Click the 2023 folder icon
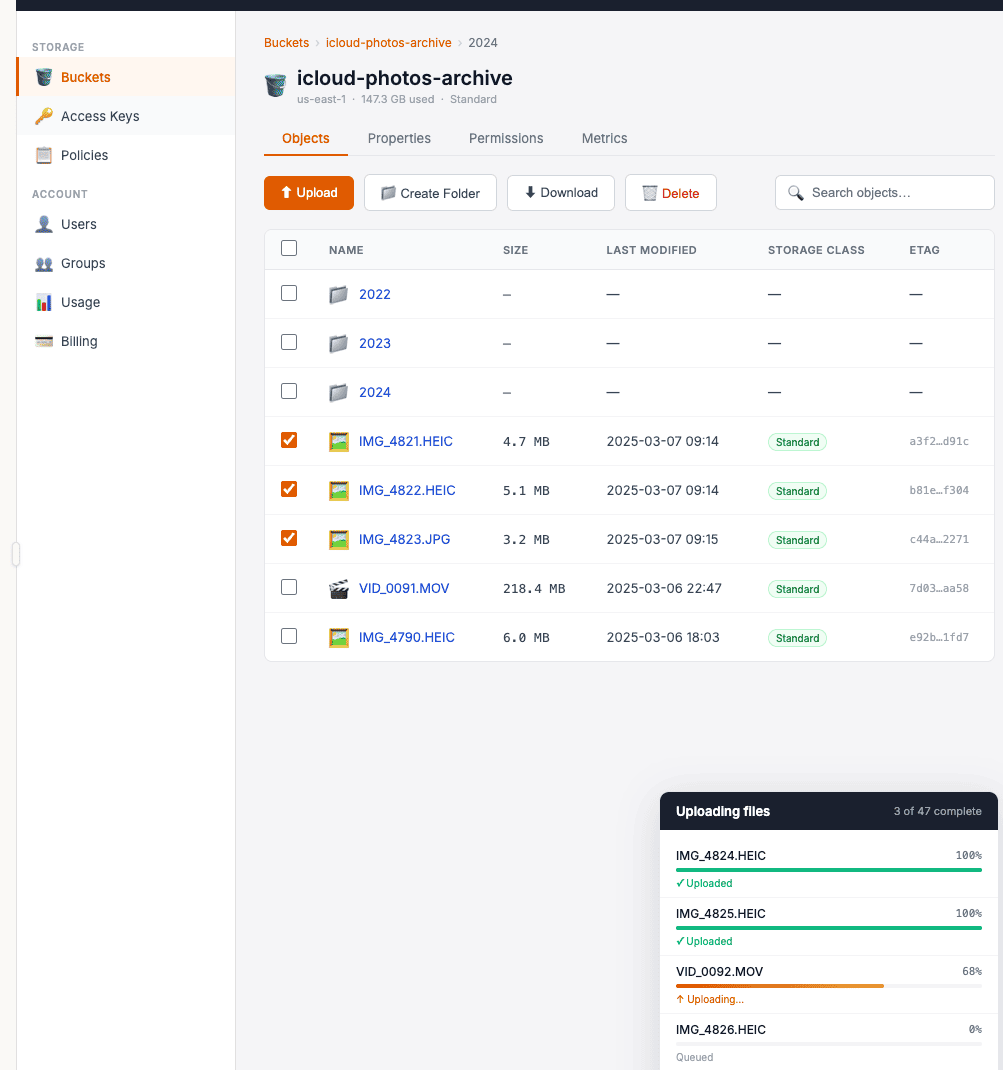The width and height of the screenshot is (1003, 1070). coord(339,343)
